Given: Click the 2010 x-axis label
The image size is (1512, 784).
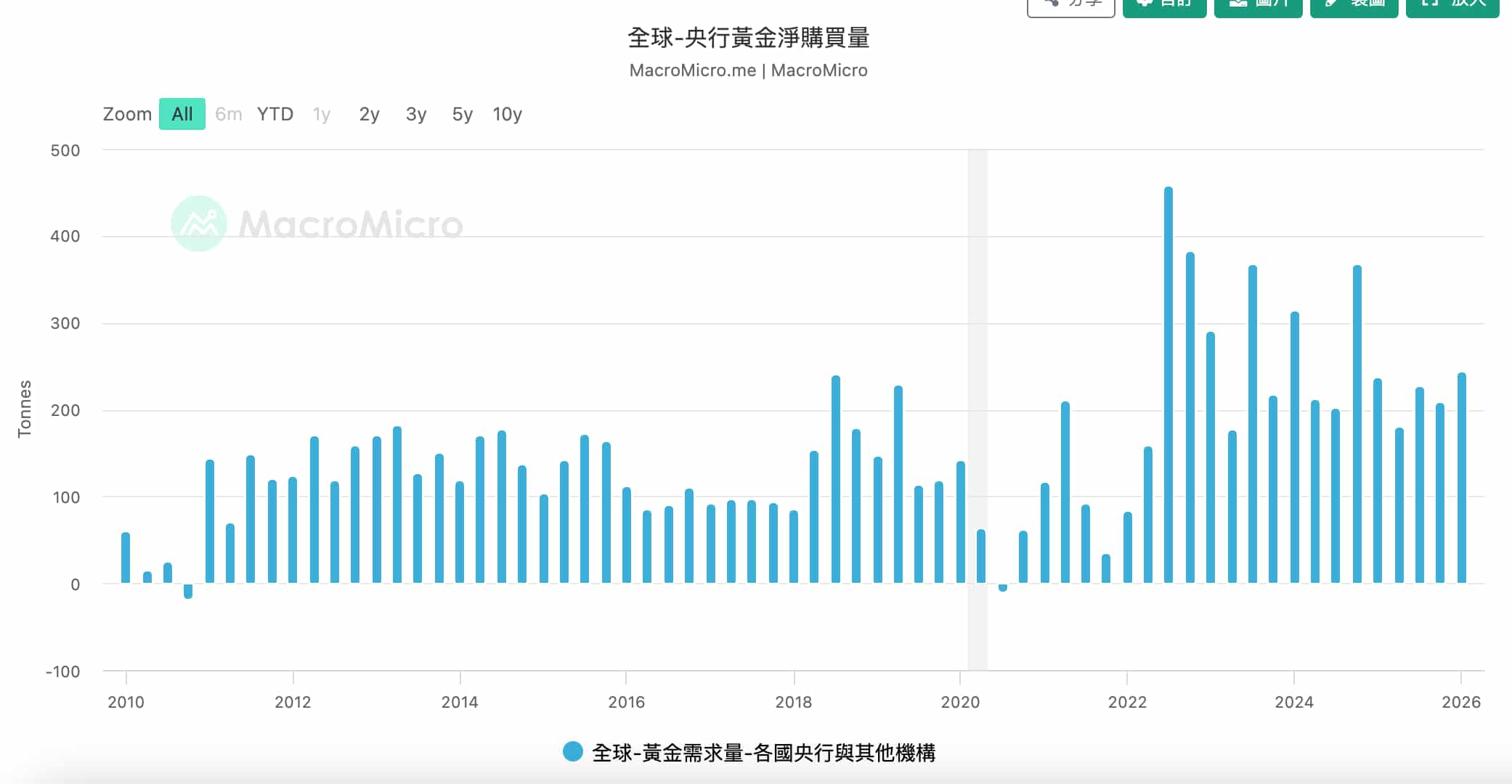Looking at the screenshot, I should [x=126, y=702].
